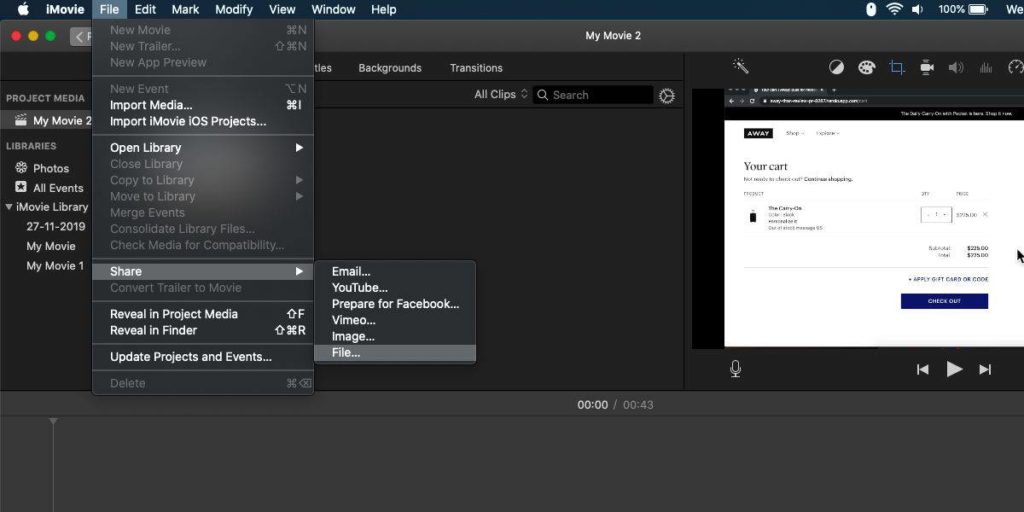Image resolution: width=1024 pixels, height=512 pixels.
Task: Skip to the next clip
Action: pyautogui.click(x=985, y=369)
